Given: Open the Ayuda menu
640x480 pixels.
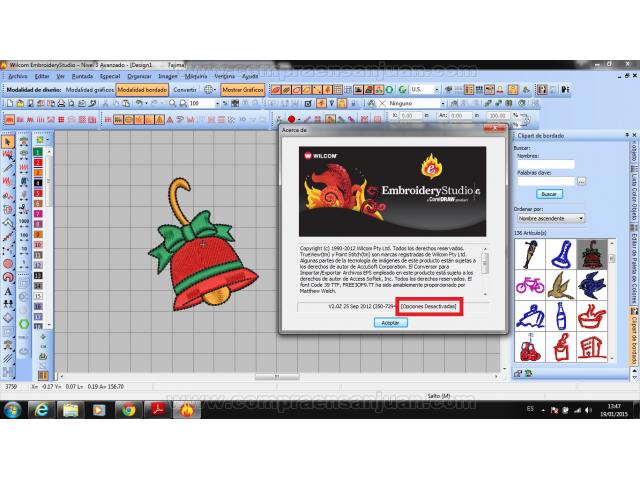Looking at the screenshot, I should tap(250, 76).
